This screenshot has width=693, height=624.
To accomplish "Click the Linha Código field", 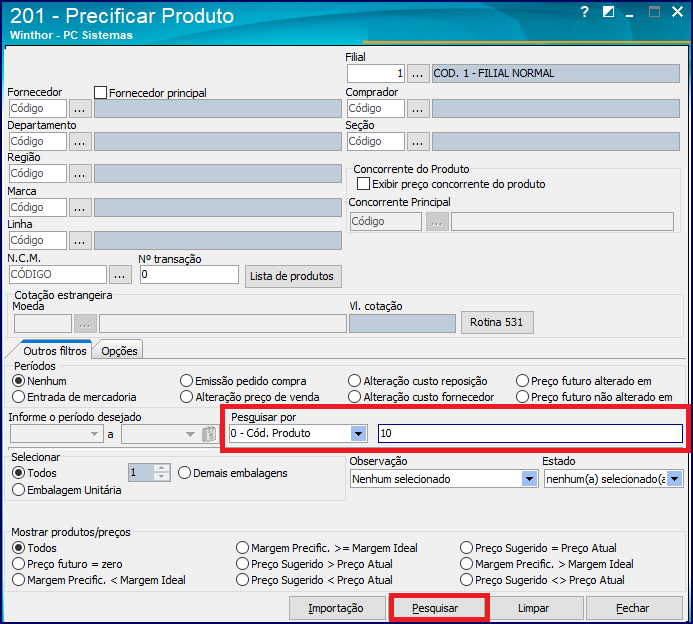I will 38,240.
